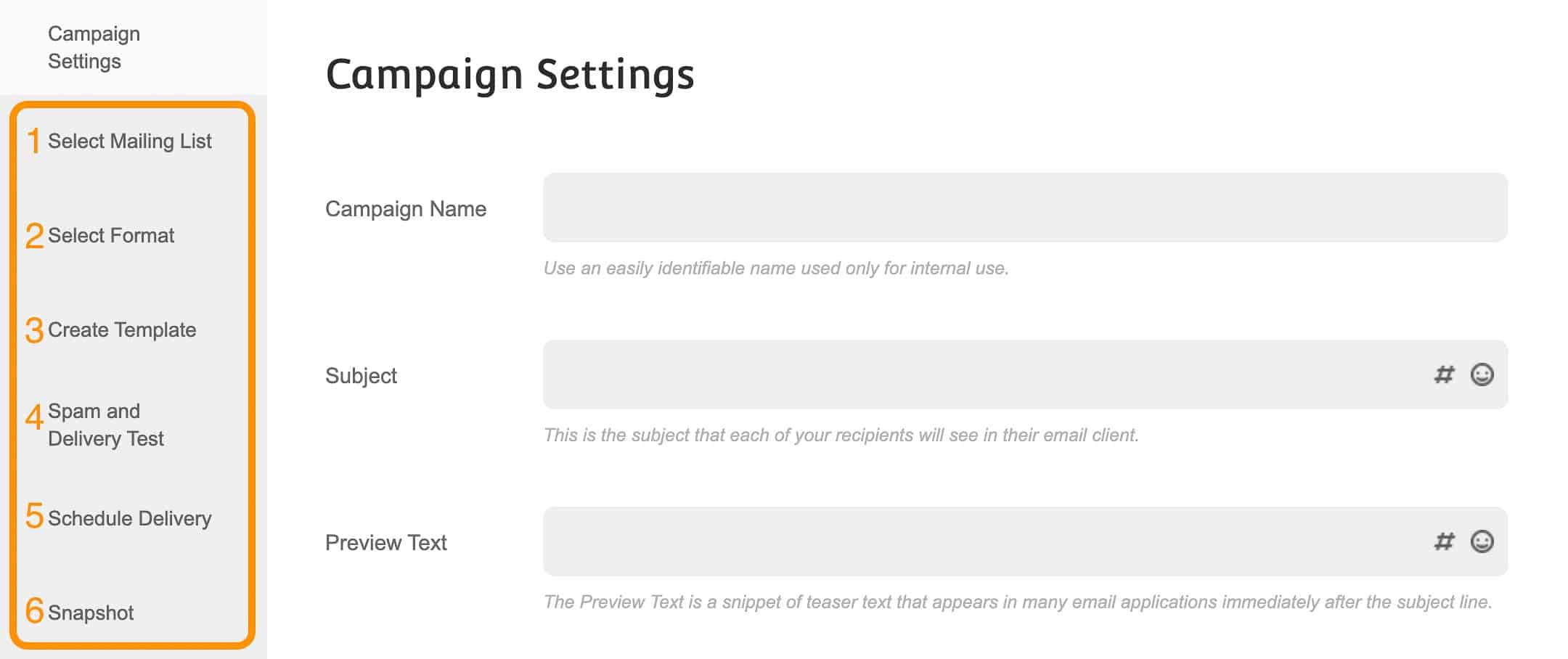
Task: Insert a merge tag into the Subject field
Action: click(1444, 375)
